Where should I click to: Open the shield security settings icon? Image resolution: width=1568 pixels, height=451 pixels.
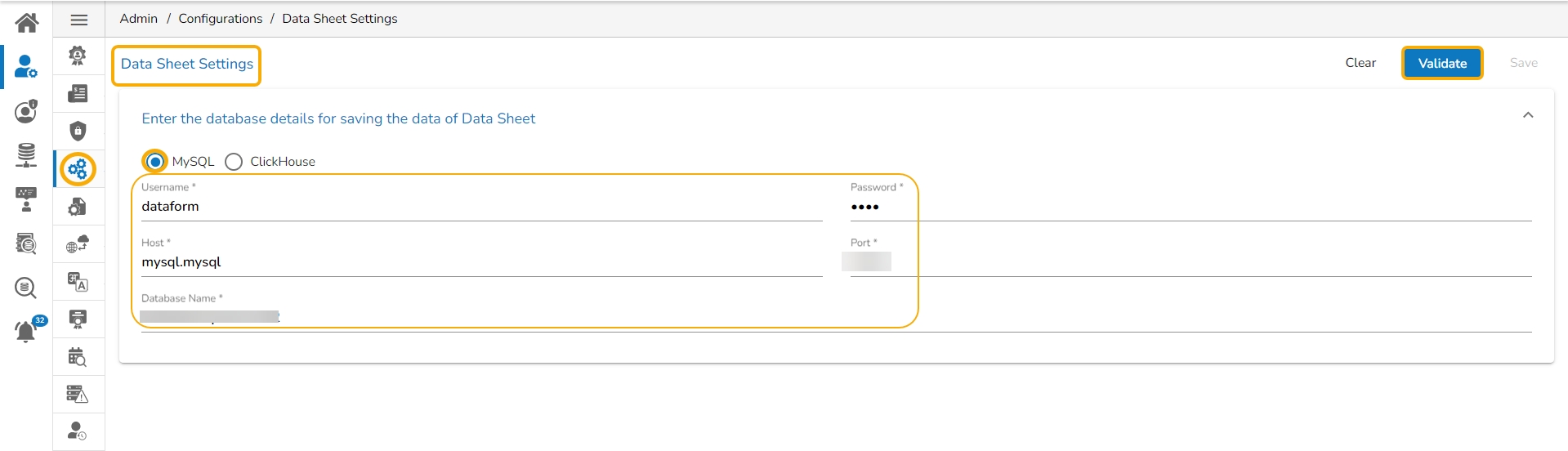(x=78, y=131)
